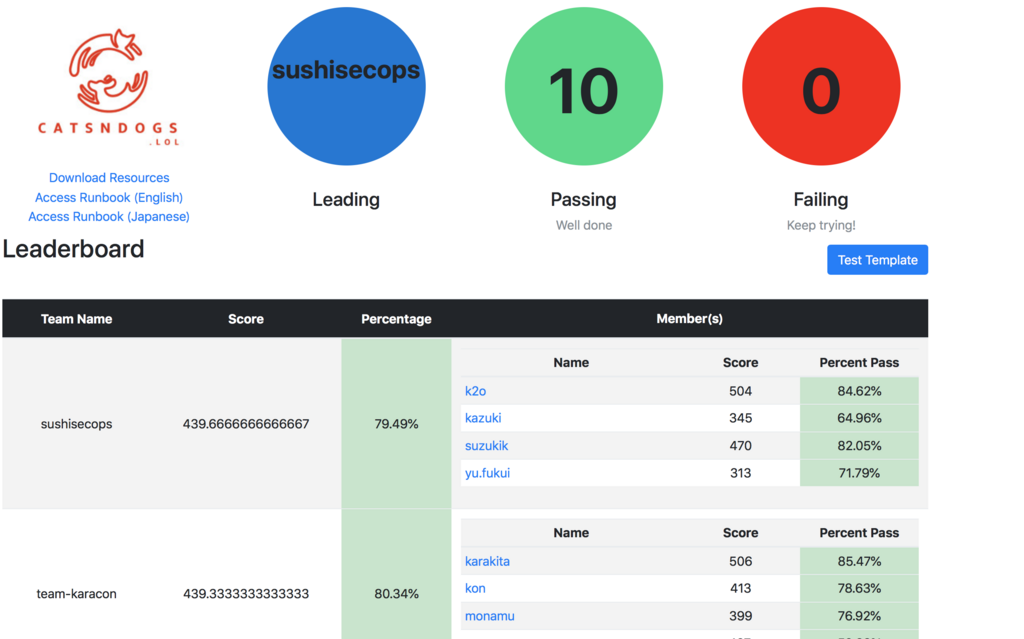Image resolution: width=1024 pixels, height=639 pixels.
Task: Click the Keep trying! caption
Action: click(x=821, y=225)
